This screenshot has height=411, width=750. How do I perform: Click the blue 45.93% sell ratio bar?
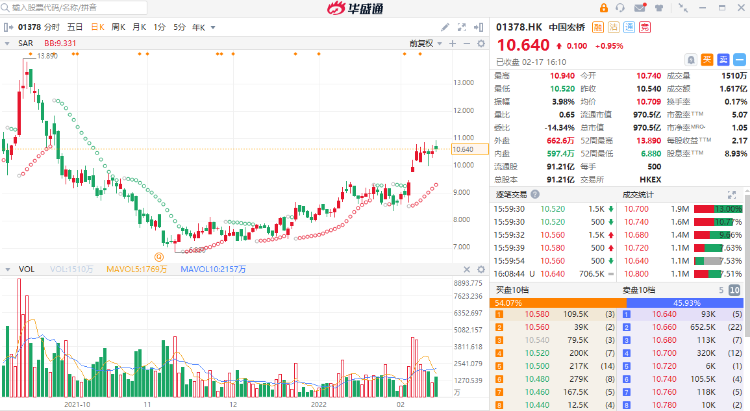point(685,303)
